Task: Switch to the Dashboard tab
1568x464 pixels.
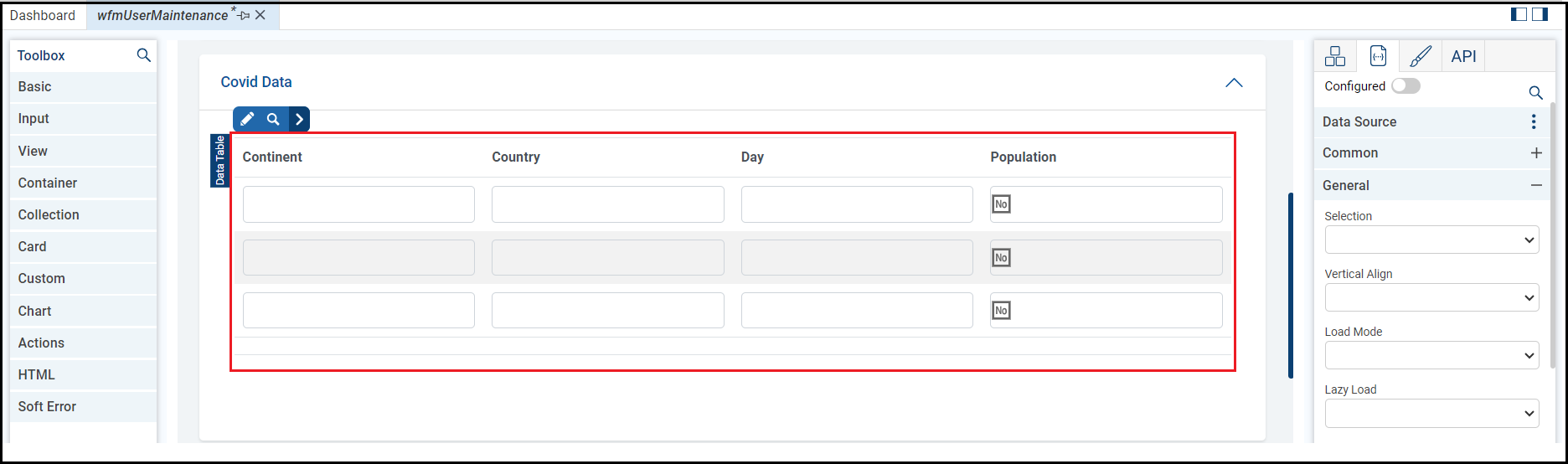Action: [x=43, y=15]
